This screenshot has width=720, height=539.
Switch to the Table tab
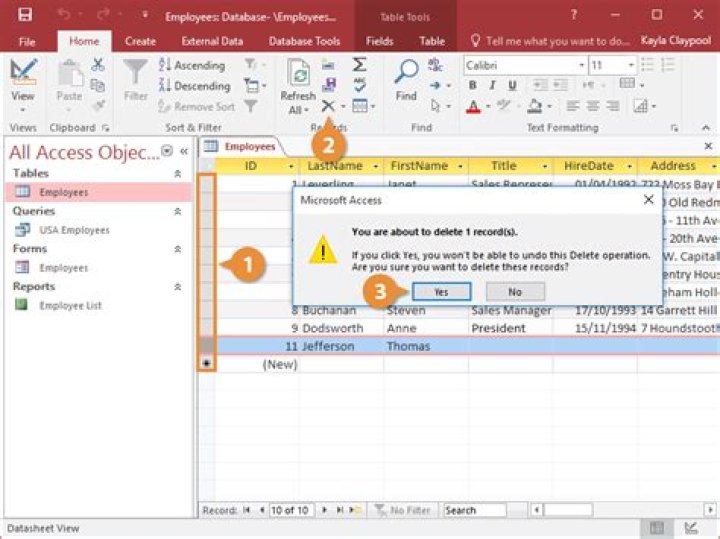[x=432, y=41]
